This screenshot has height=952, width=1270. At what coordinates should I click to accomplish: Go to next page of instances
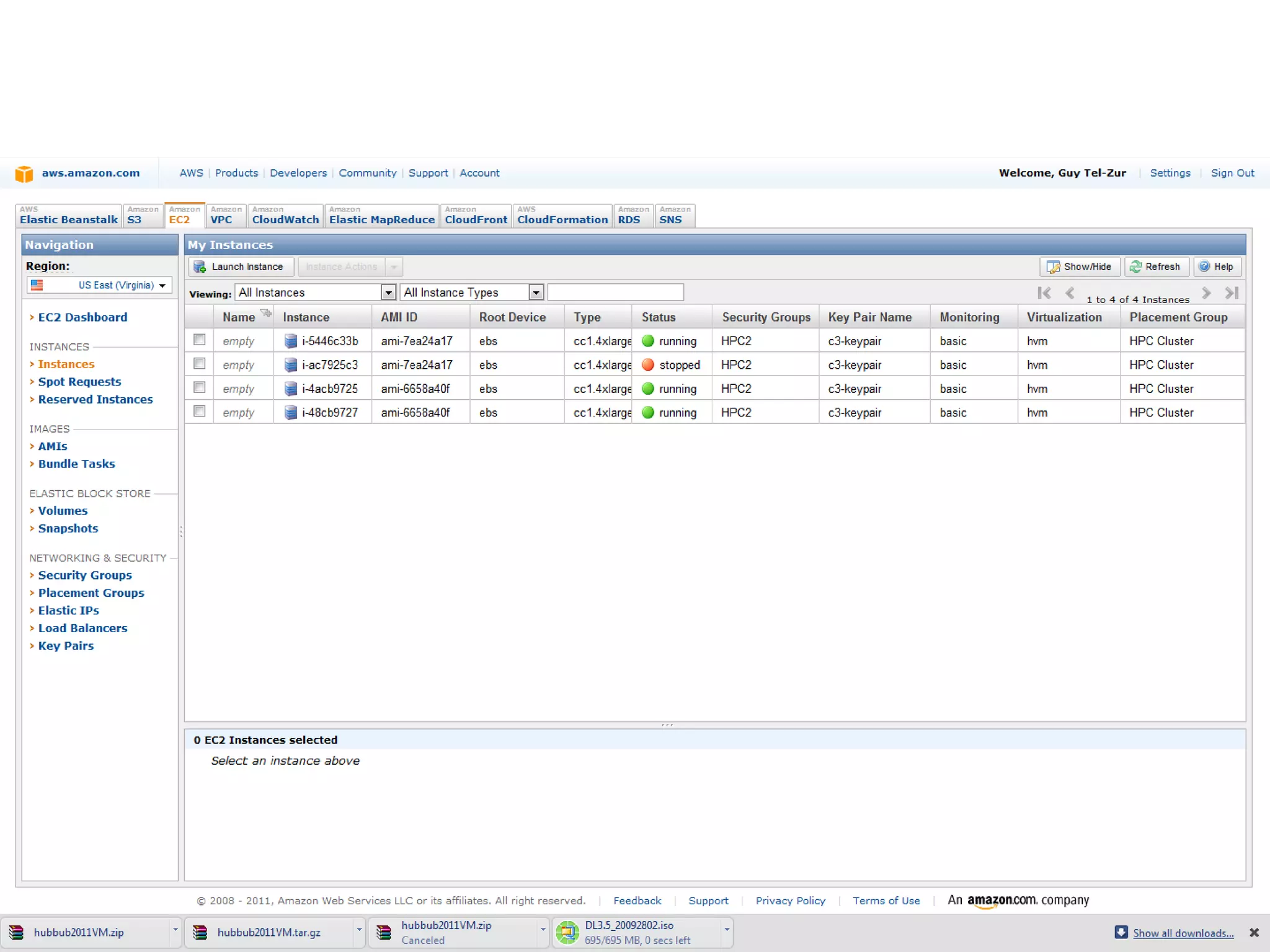point(1206,293)
